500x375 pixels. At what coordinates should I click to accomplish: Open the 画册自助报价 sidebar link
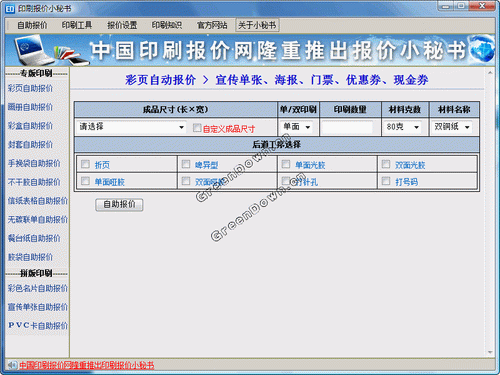pos(30,107)
